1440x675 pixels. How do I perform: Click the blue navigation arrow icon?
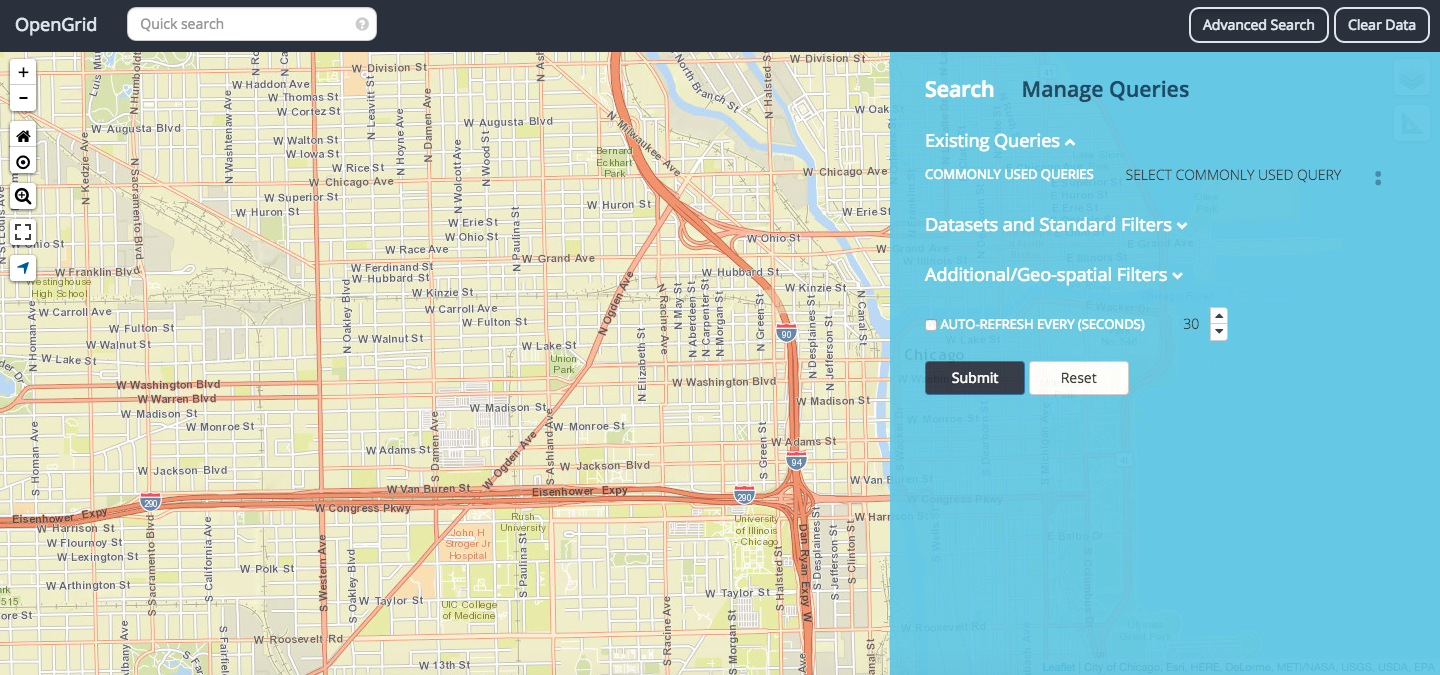(23, 268)
